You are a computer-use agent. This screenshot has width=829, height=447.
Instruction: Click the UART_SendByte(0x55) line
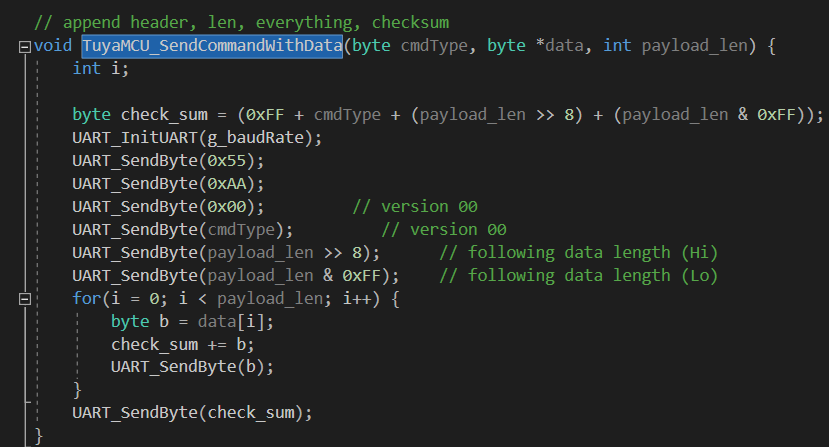(x=168, y=161)
